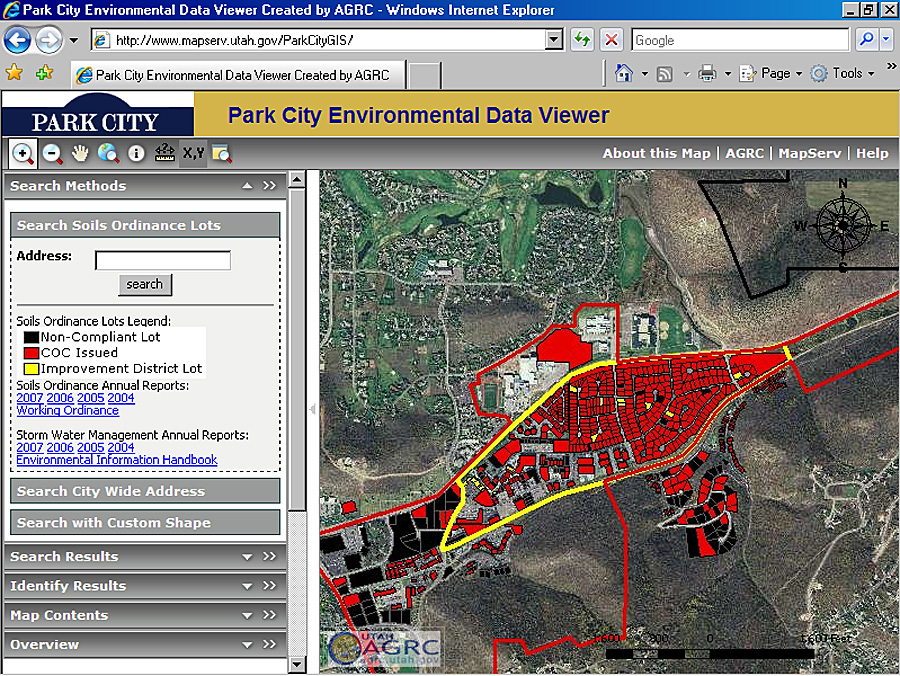Viewport: 900px width, 676px height.
Task: Expand the Overview panel arrow
Action: point(247,644)
